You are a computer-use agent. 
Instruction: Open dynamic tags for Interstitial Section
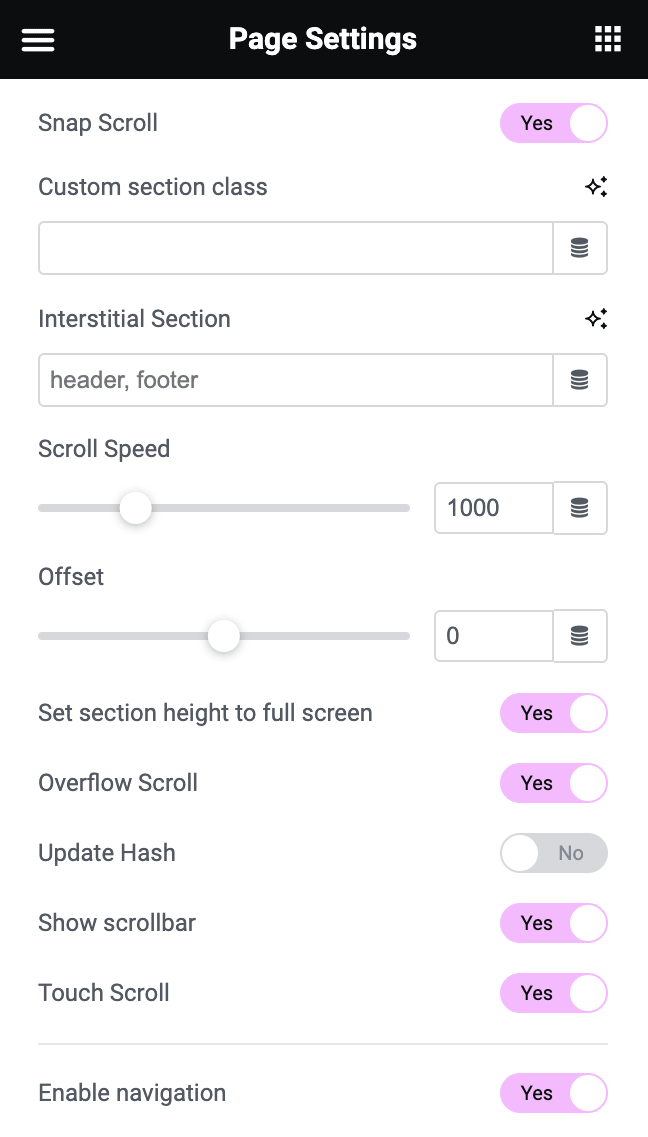[580, 380]
